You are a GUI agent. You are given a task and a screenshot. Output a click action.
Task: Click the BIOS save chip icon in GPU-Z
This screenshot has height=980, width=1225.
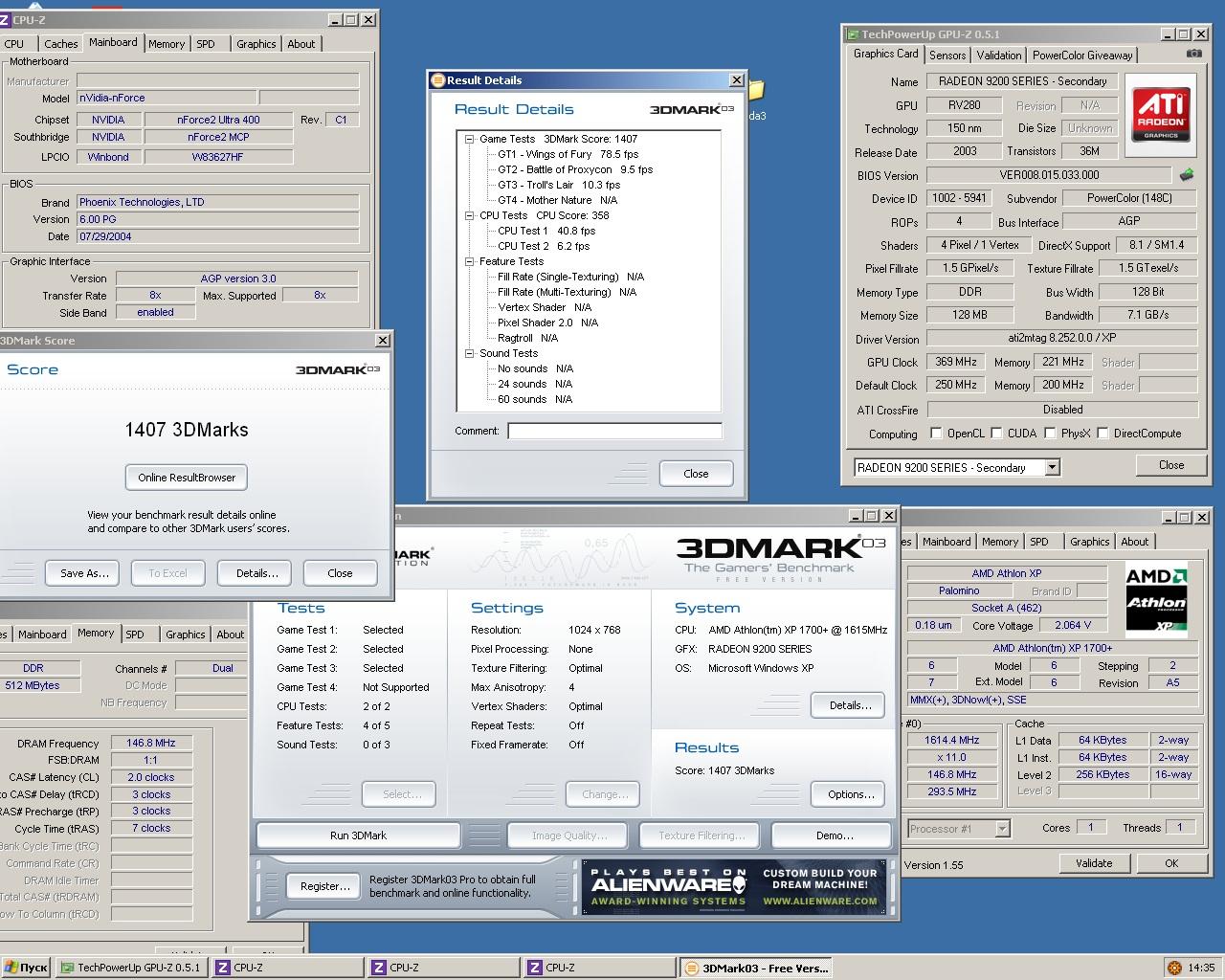[x=1187, y=175]
